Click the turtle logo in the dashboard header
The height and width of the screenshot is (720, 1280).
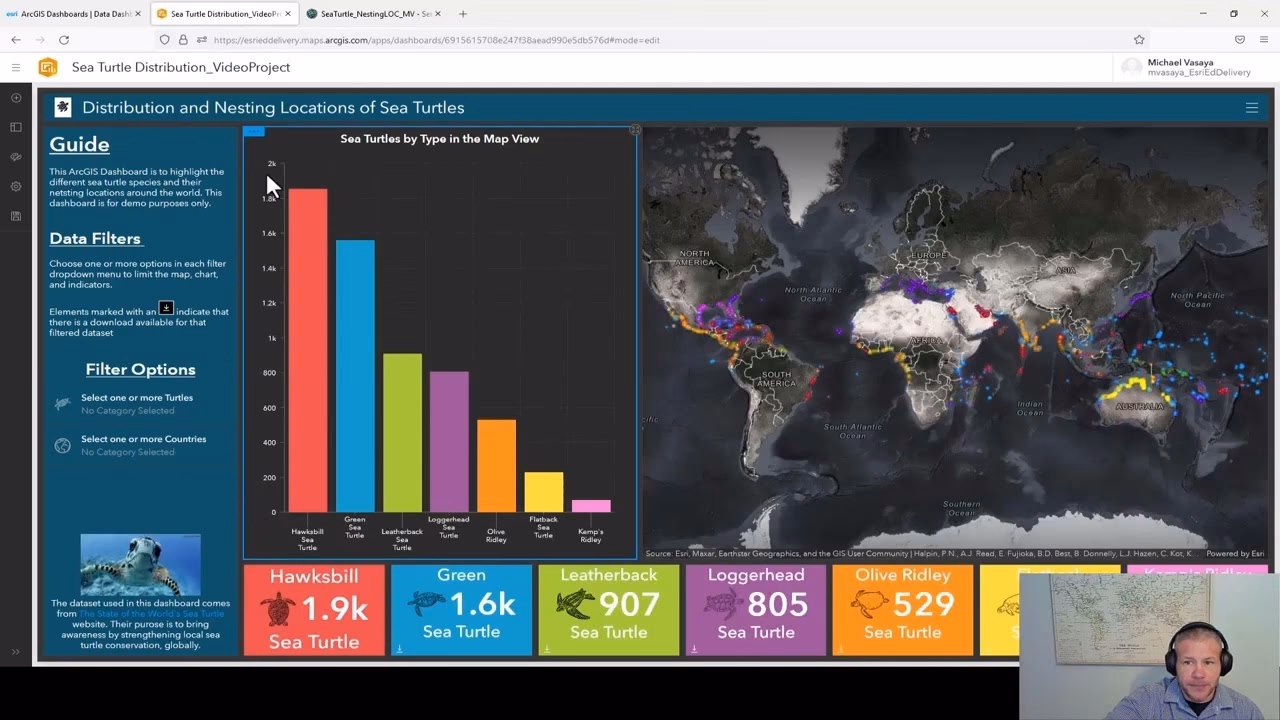point(62,107)
